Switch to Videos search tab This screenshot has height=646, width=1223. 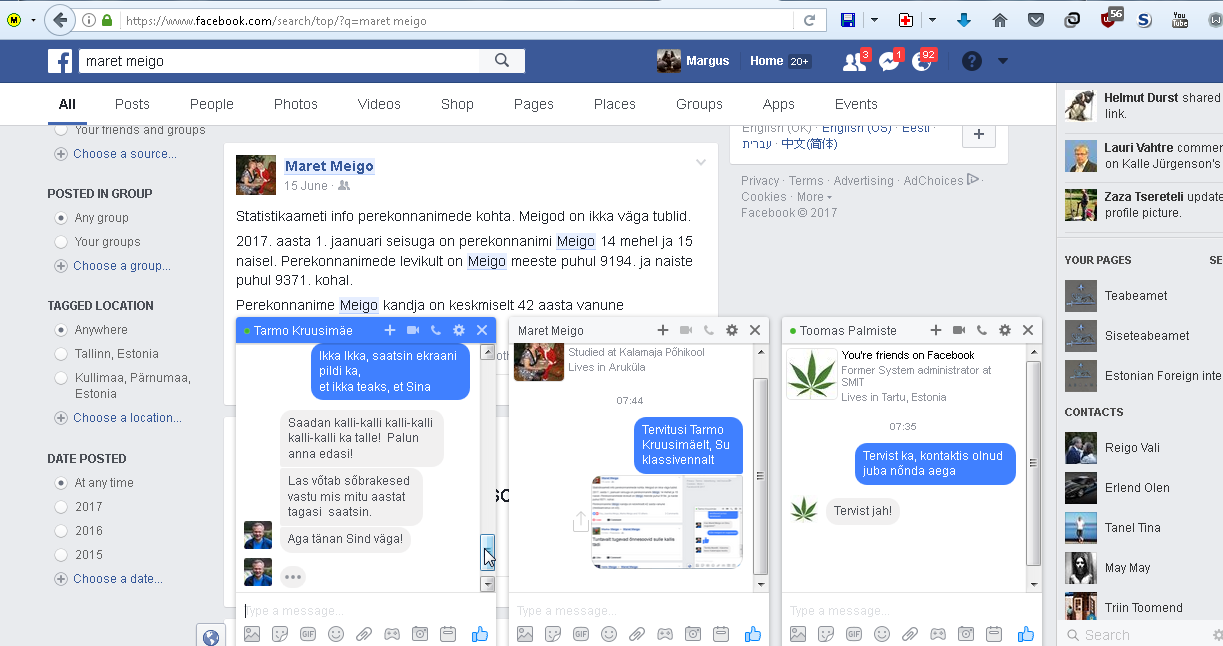point(379,104)
